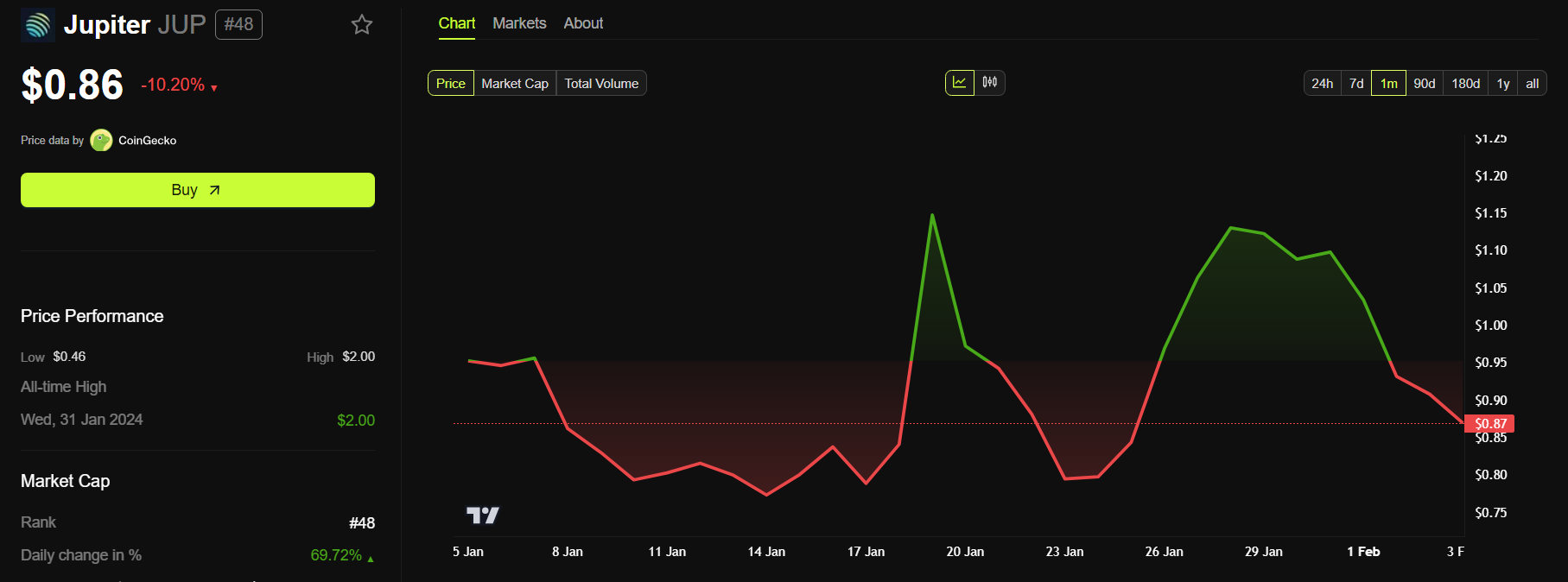Select the 24h time range
Viewport: 1568px width, 582px height.
tap(1322, 83)
